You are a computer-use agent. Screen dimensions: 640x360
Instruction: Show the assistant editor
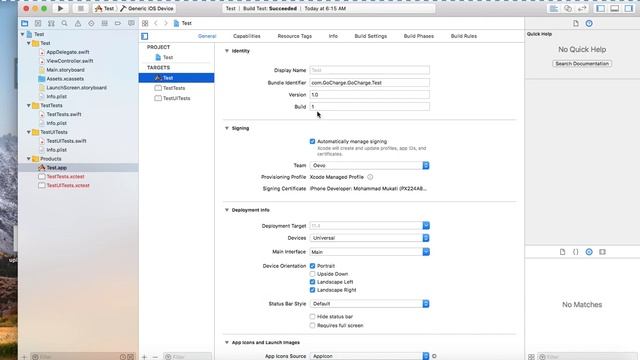(568, 8)
